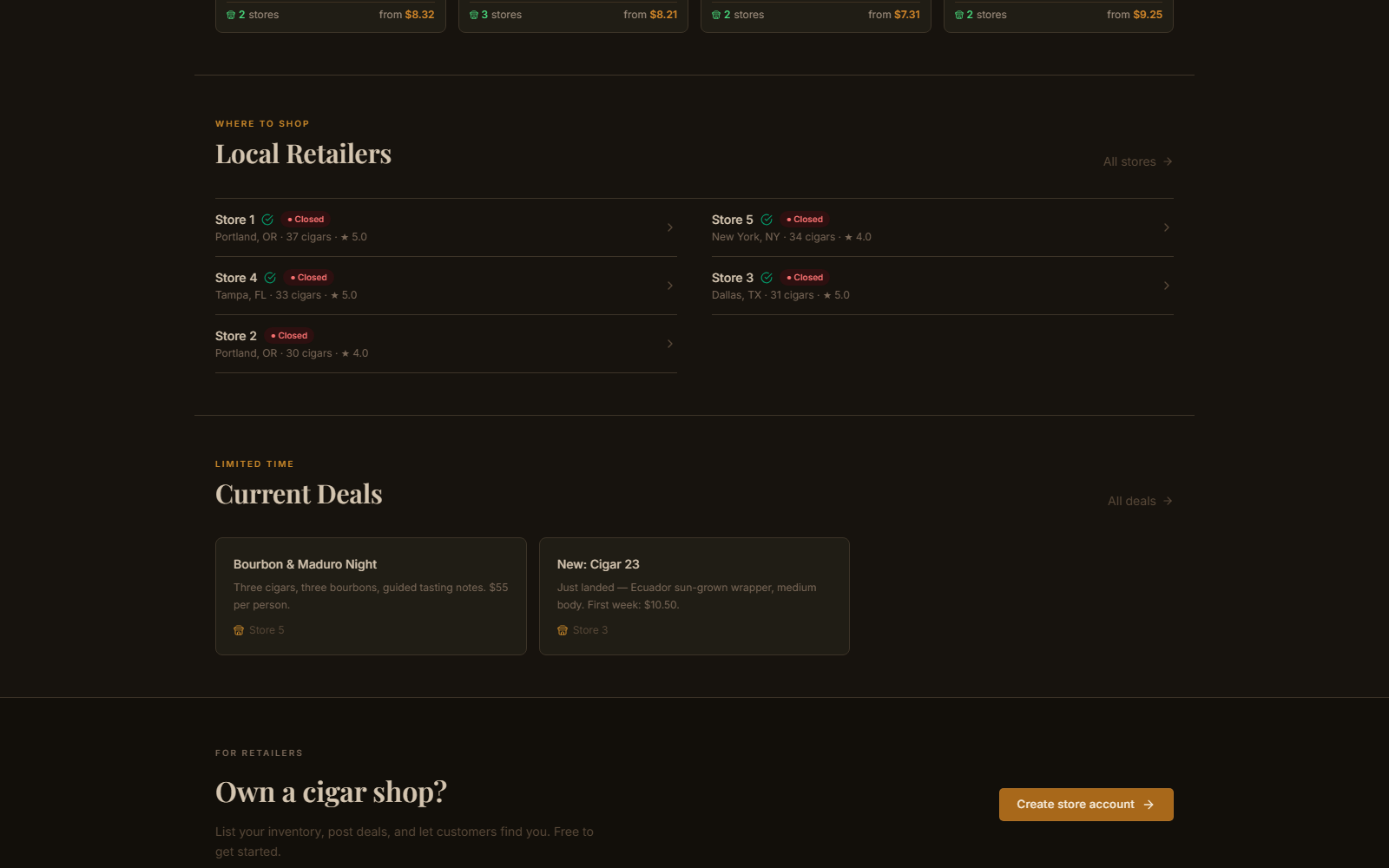Click the Closed badge on Store 1
1389x868 pixels.
tap(306, 220)
